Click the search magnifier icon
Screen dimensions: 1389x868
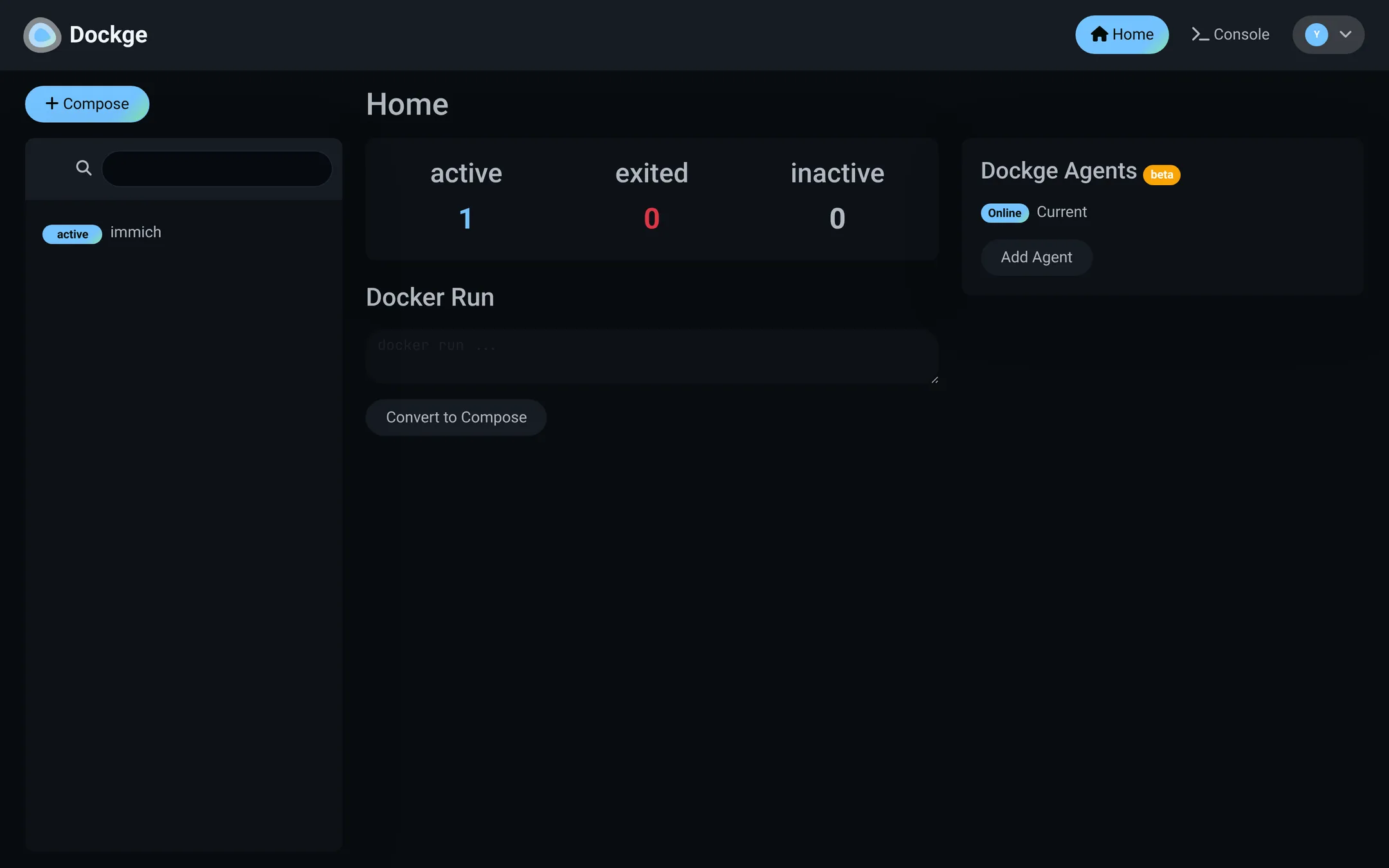click(x=84, y=168)
